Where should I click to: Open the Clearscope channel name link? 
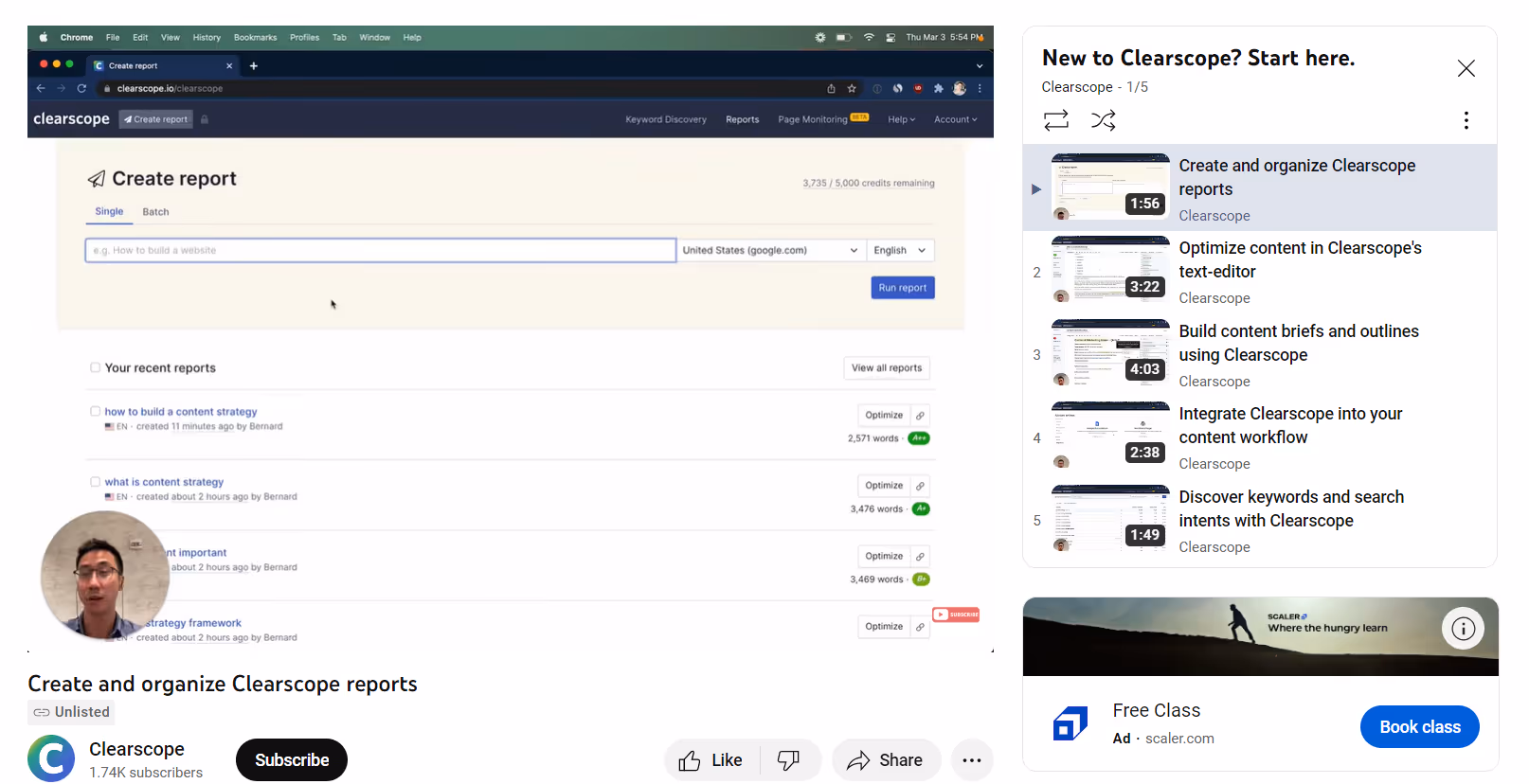[136, 749]
